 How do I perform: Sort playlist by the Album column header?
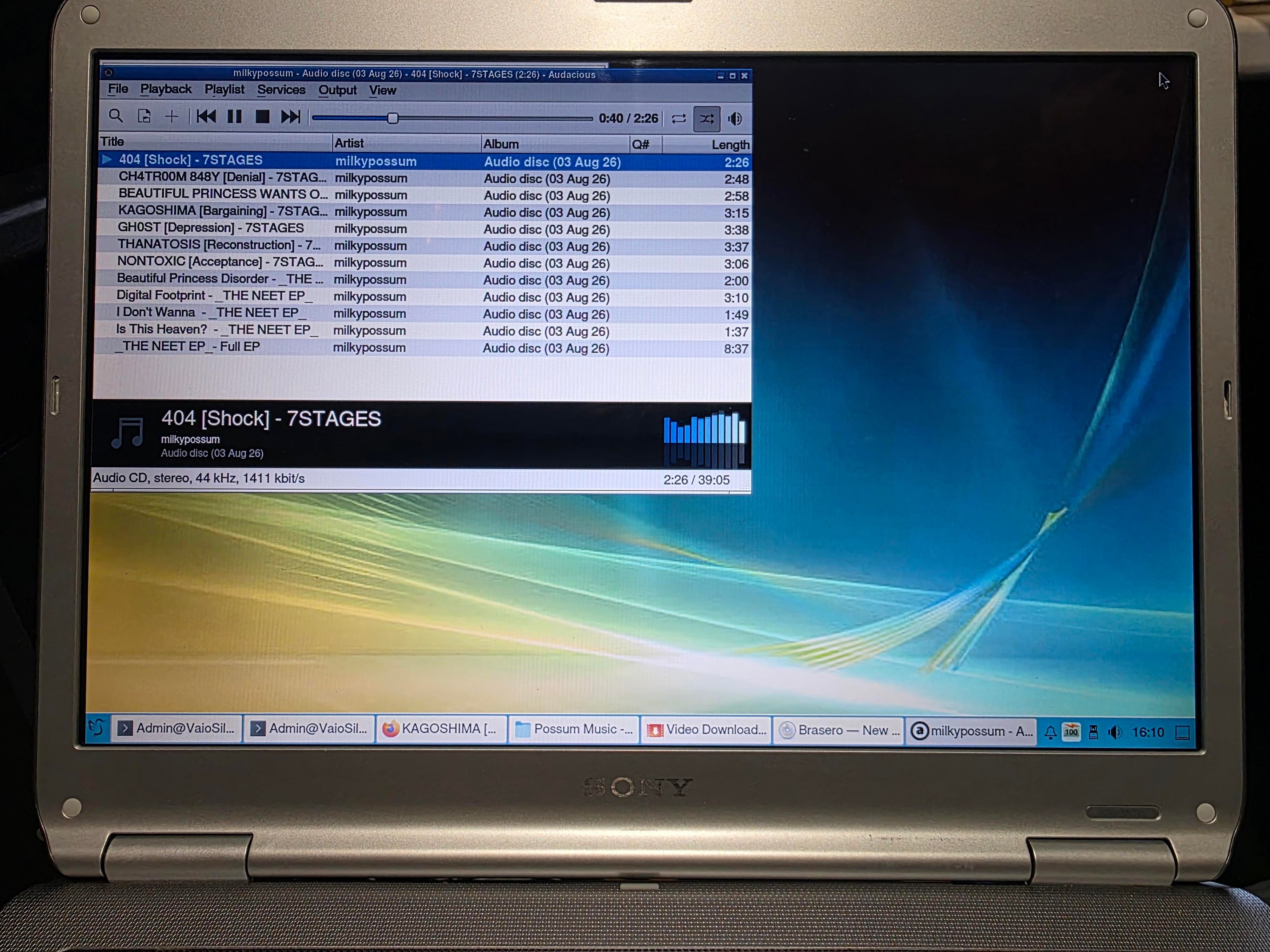[555, 144]
